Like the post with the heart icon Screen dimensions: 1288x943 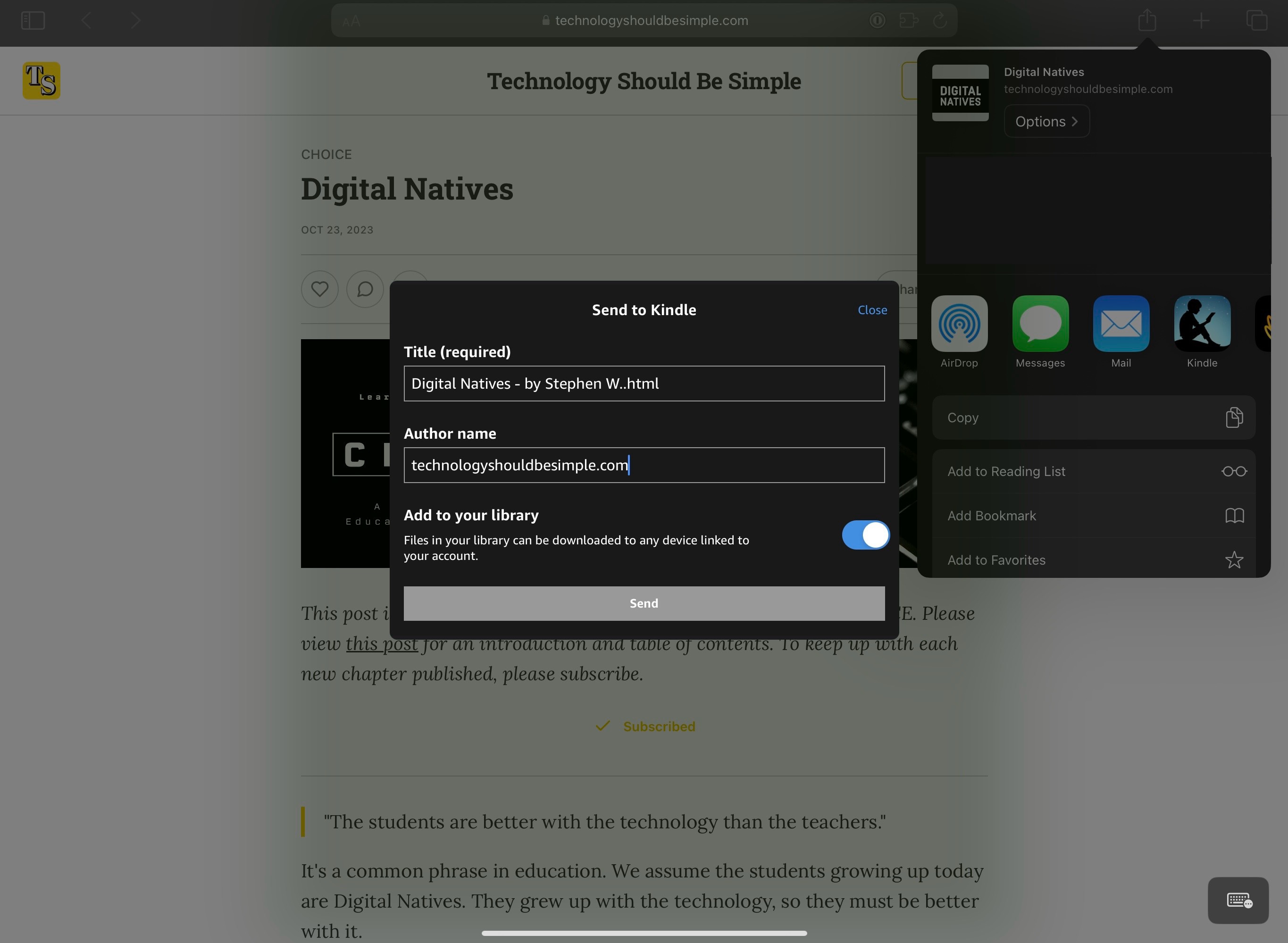(x=320, y=289)
